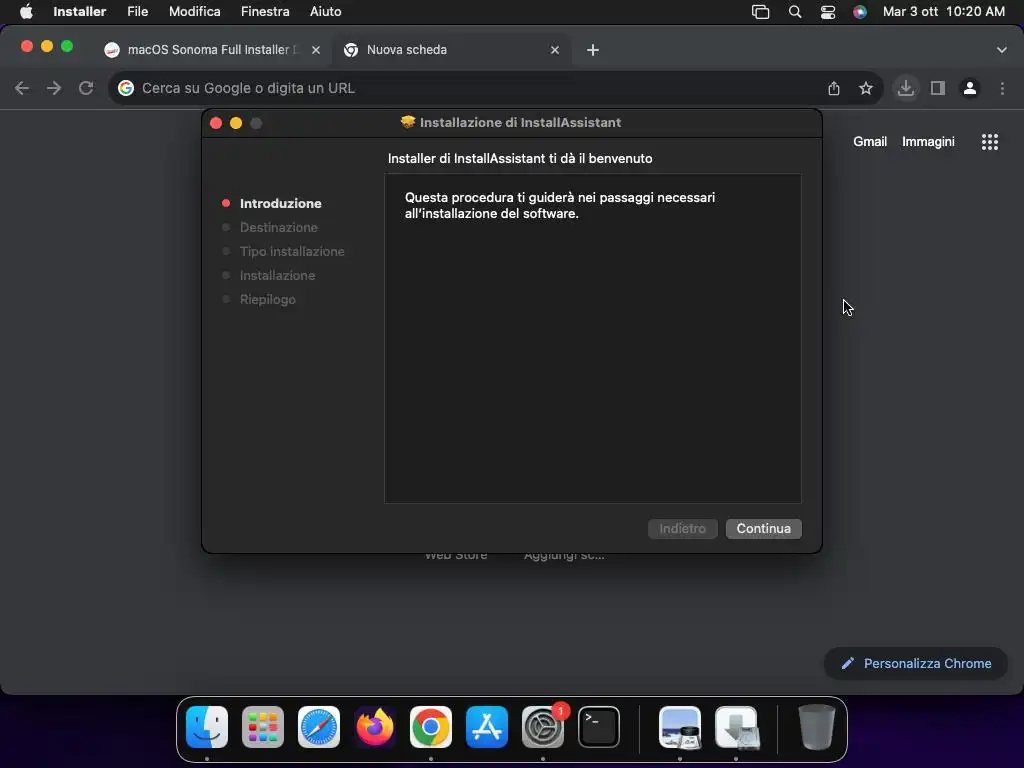Go back in Chrome
The image size is (1024, 768).
[x=22, y=88]
